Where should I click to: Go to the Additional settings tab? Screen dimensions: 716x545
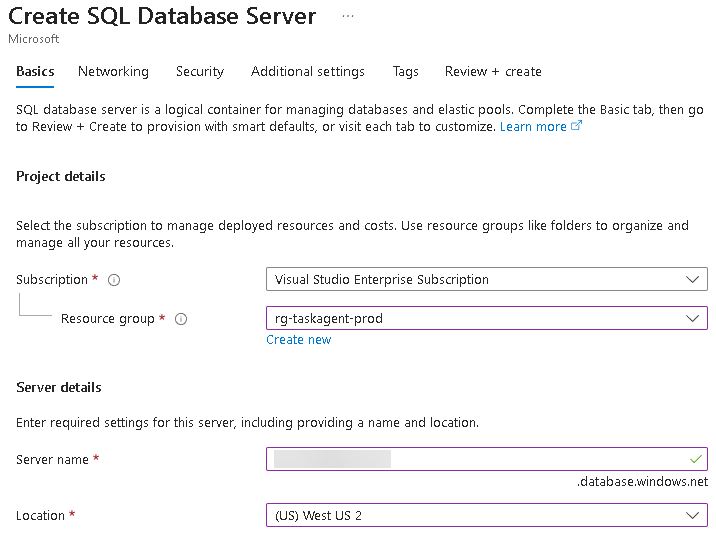tap(308, 72)
